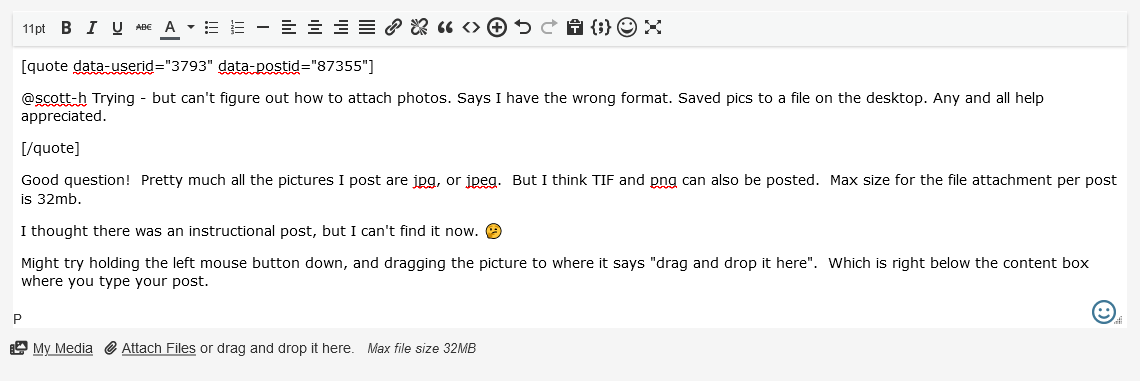This screenshot has width=1140, height=381.
Task: Toggle underline formatting
Action: [x=117, y=28]
